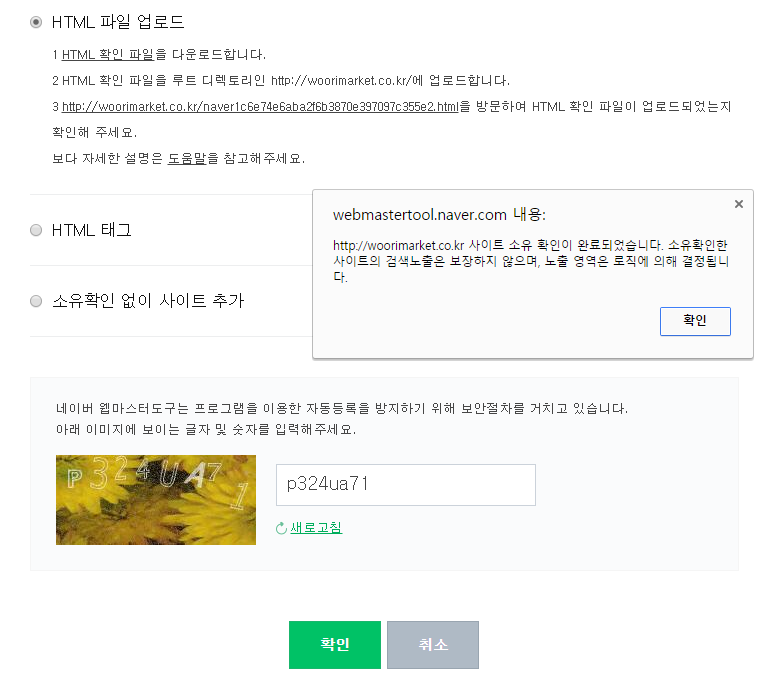Screen dimensions: 770x681
Task: Close the webmastertool.naver.com alert with X
Action: pyautogui.click(x=739, y=204)
